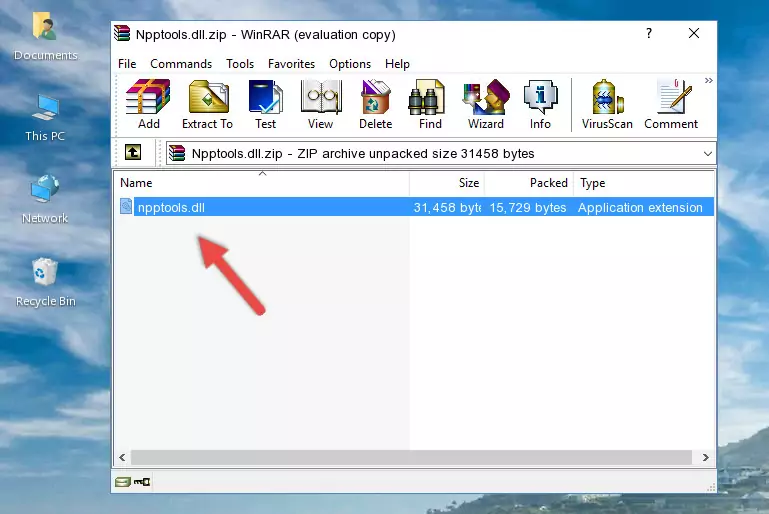Launch the Wizard tool
Image resolution: width=769 pixels, height=514 pixels.
click(x=486, y=104)
